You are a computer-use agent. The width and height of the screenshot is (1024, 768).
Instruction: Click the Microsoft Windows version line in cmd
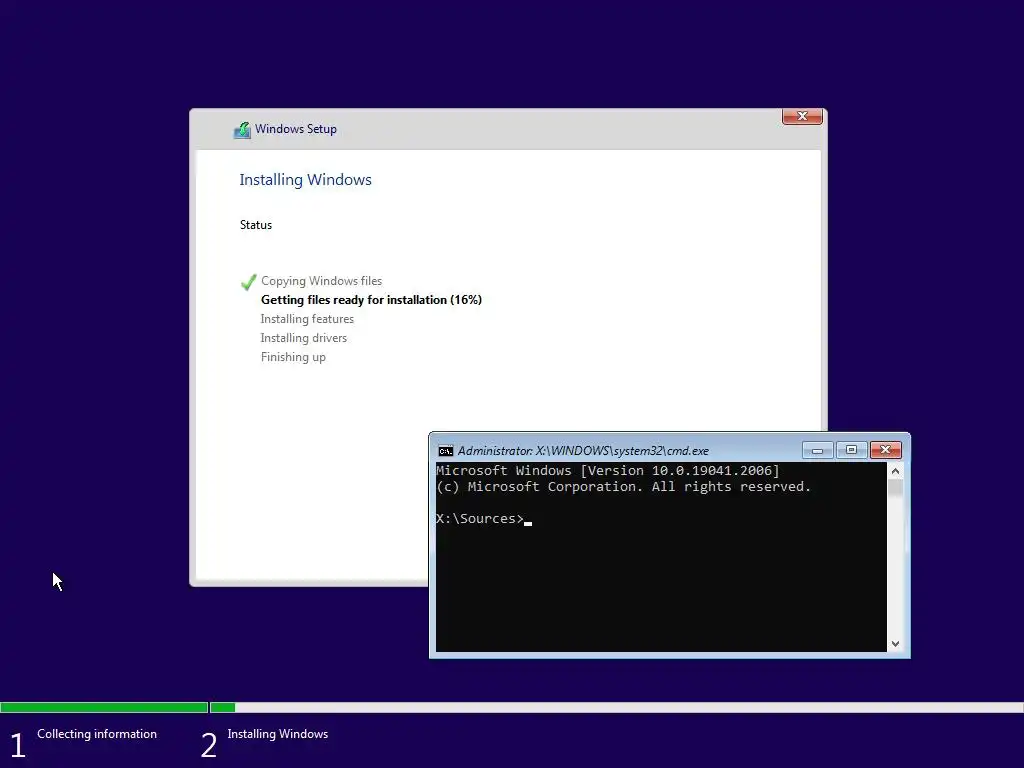(x=607, y=471)
